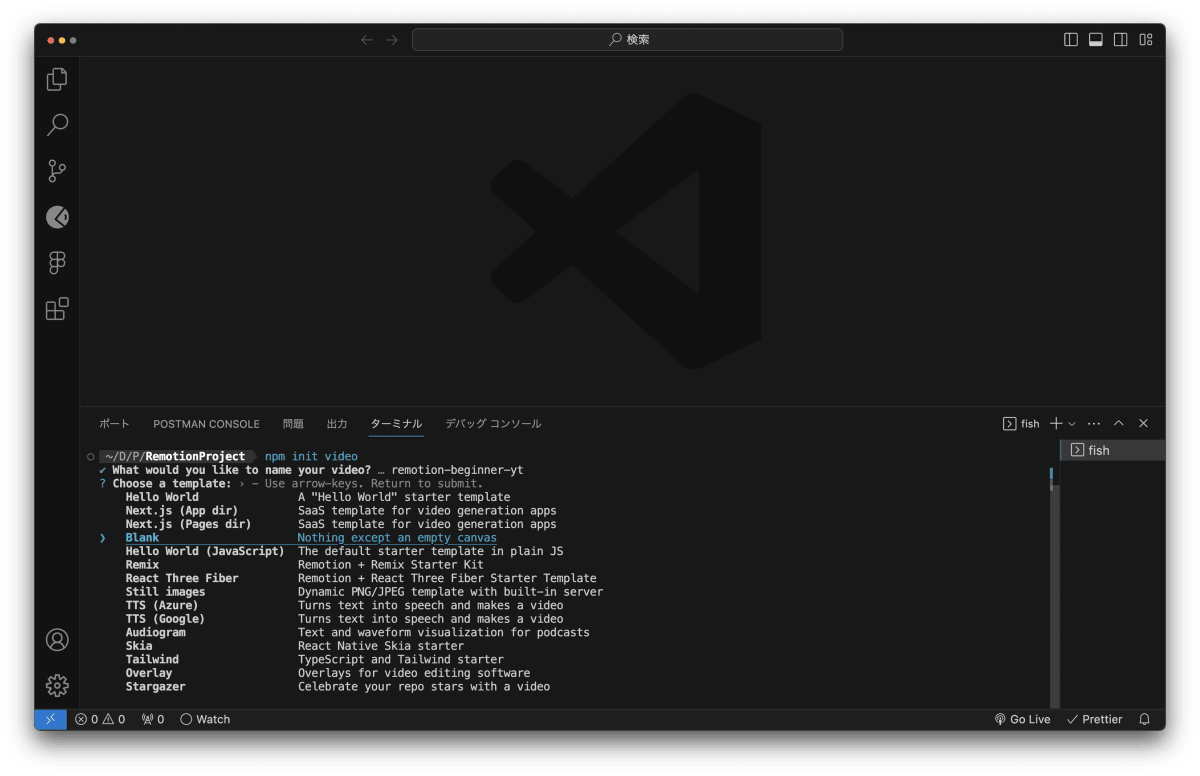Switch to the ポート tab
Screen dimensions: 1200x776
(x=115, y=424)
